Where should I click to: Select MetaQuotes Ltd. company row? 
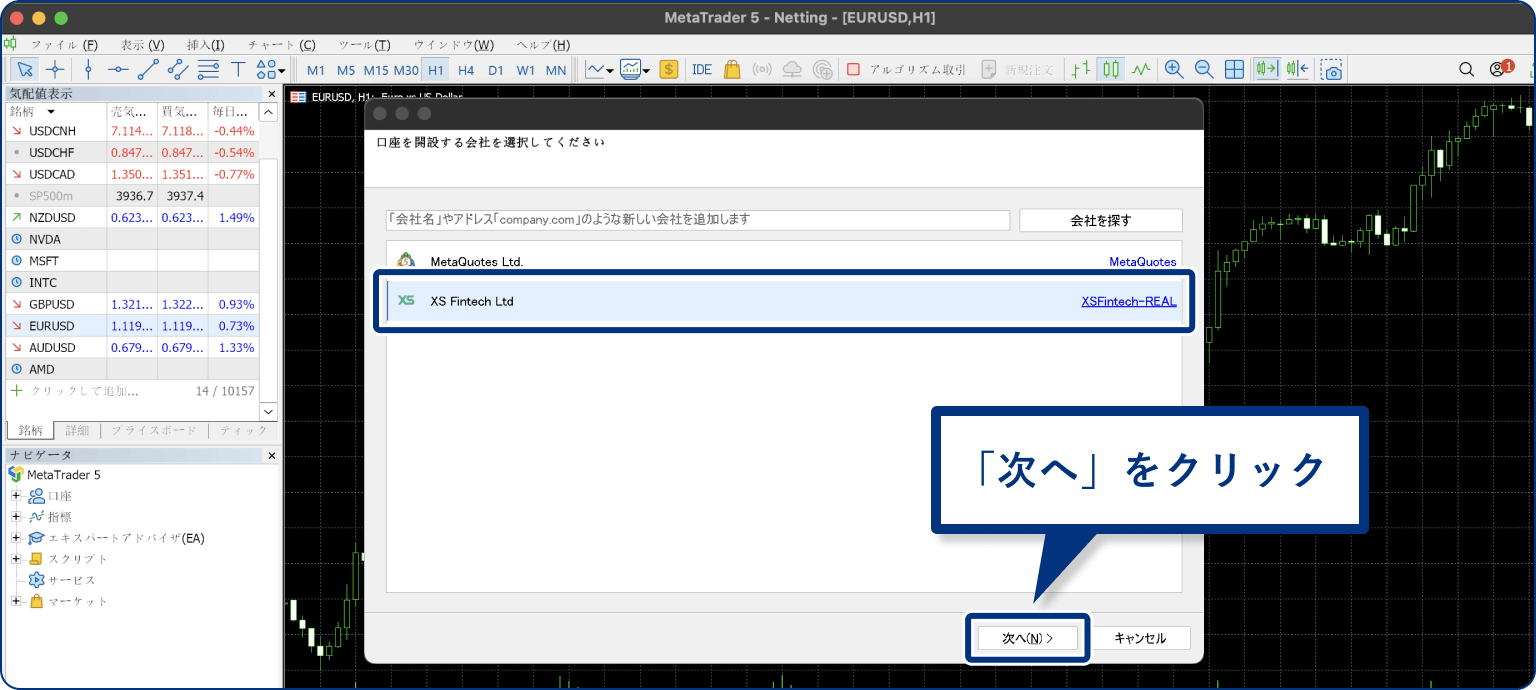pyautogui.click(x=784, y=261)
